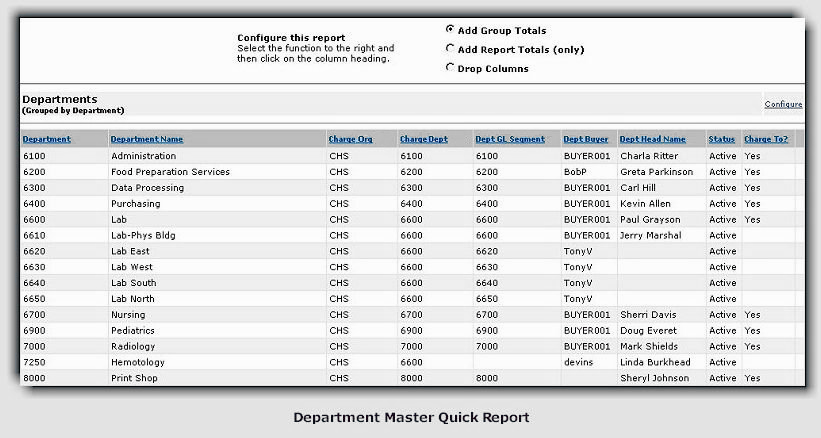Select the Print Shop row

135,378
